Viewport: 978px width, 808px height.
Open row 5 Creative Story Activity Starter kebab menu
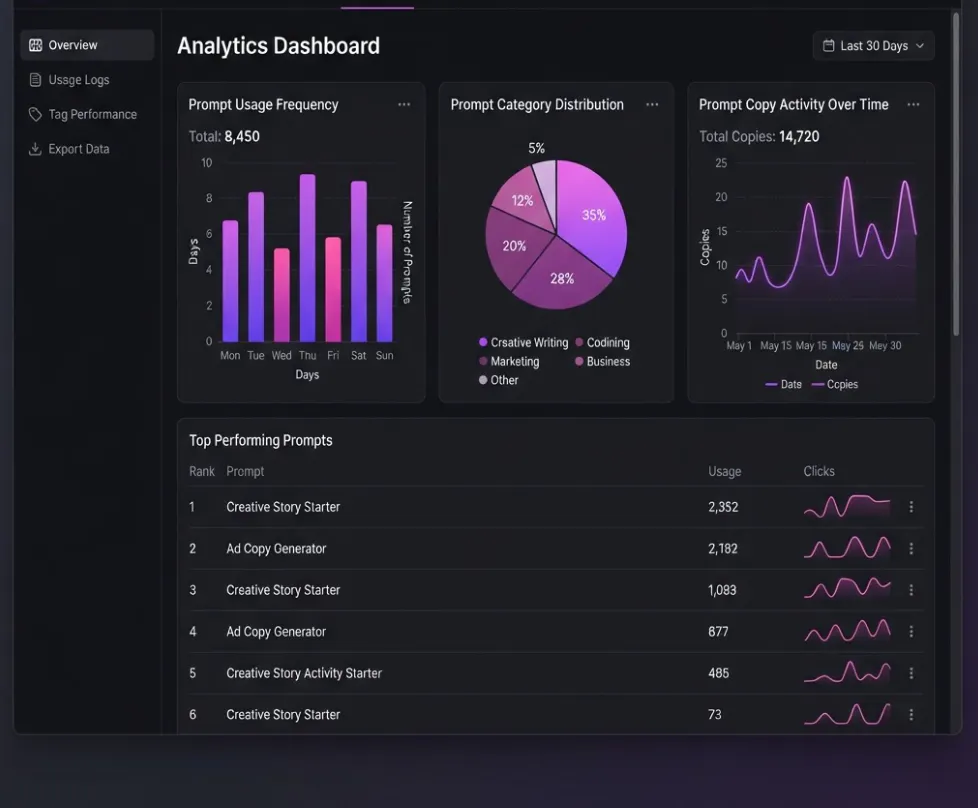coord(911,673)
